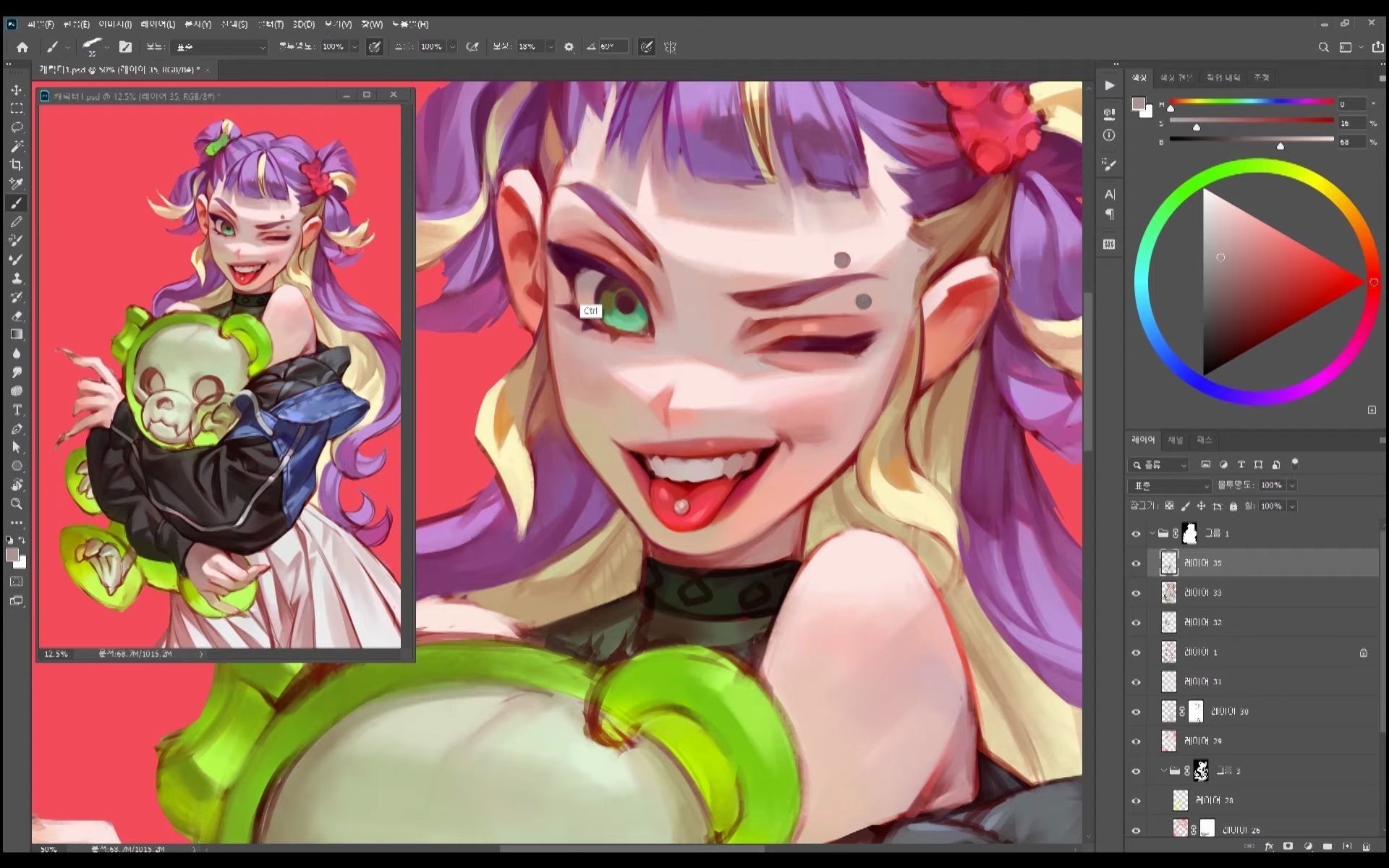The height and width of the screenshot is (868, 1389).
Task: Select the Hand tool
Action: (16, 485)
